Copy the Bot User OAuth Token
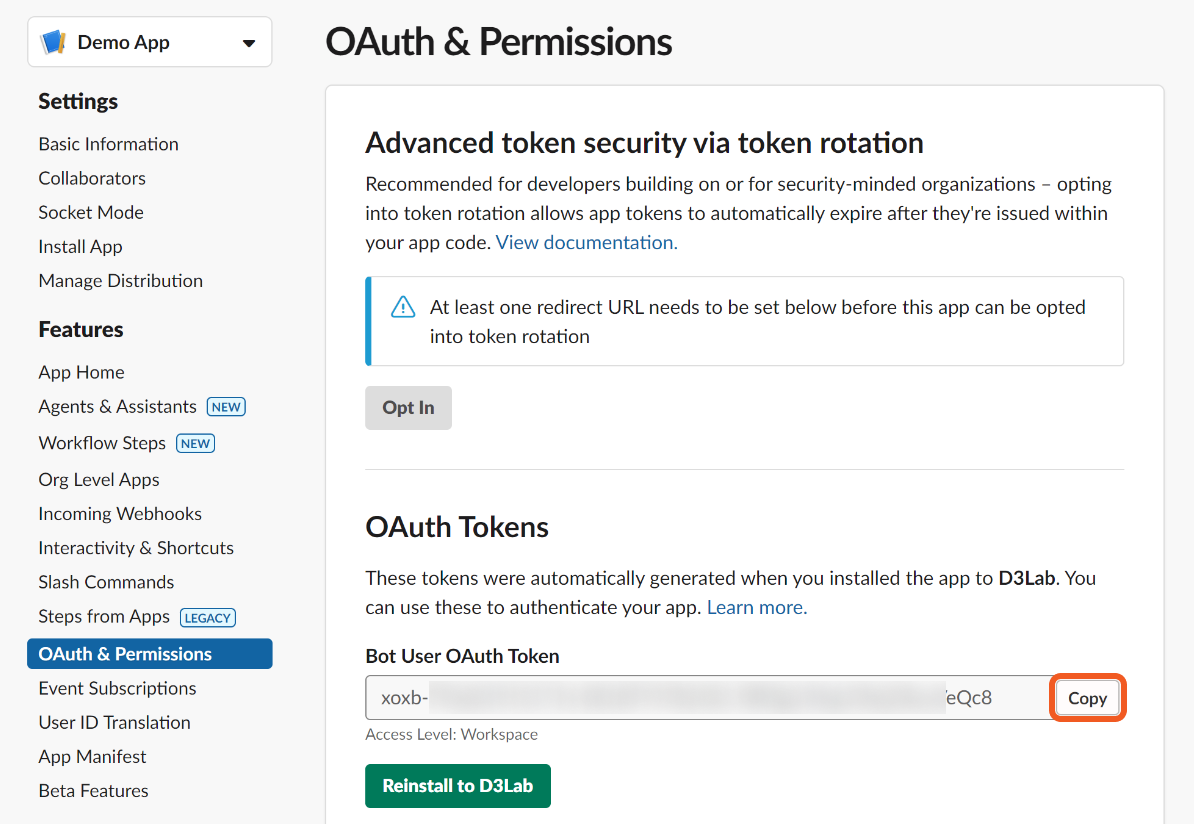 pos(1087,698)
